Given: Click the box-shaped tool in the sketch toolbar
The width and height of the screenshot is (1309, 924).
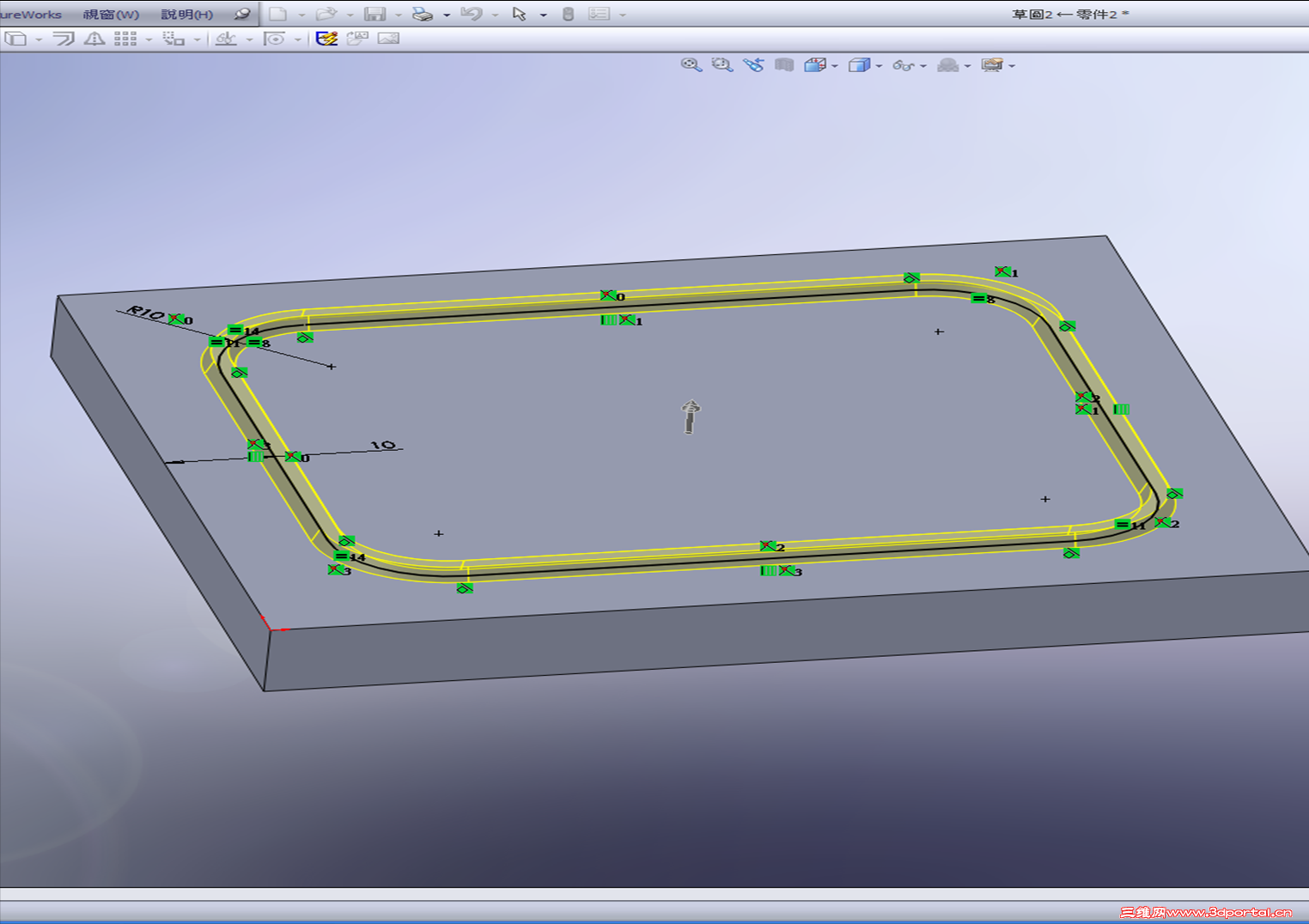Looking at the screenshot, I should (x=15, y=39).
